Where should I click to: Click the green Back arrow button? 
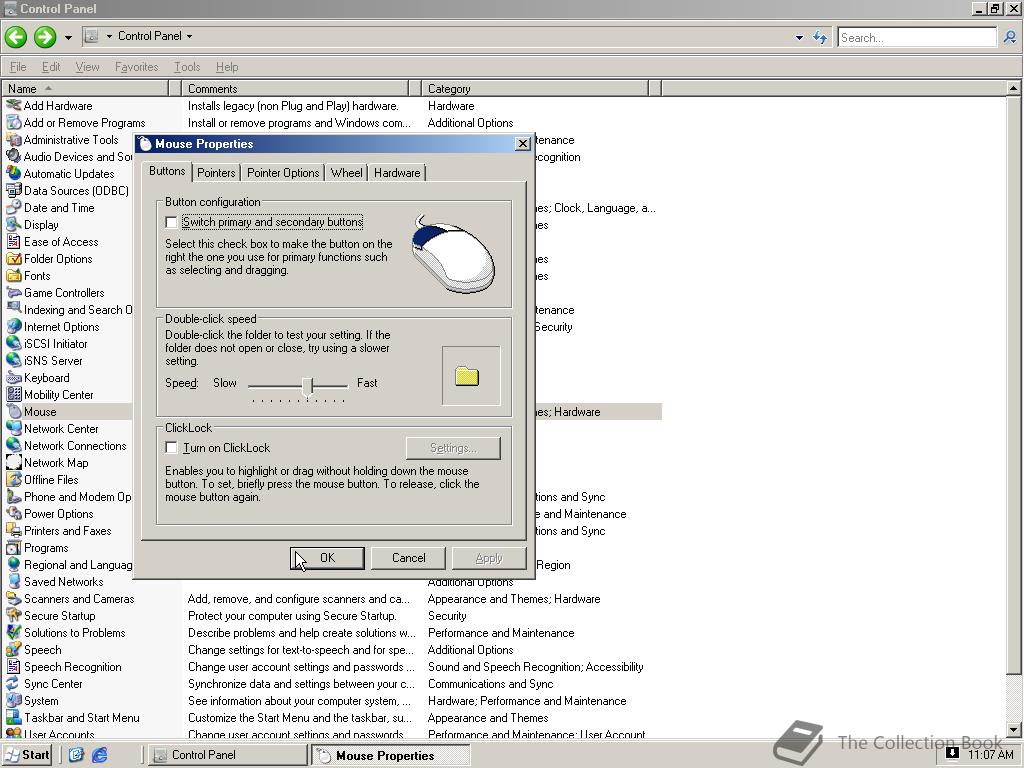pyautogui.click(x=16, y=37)
